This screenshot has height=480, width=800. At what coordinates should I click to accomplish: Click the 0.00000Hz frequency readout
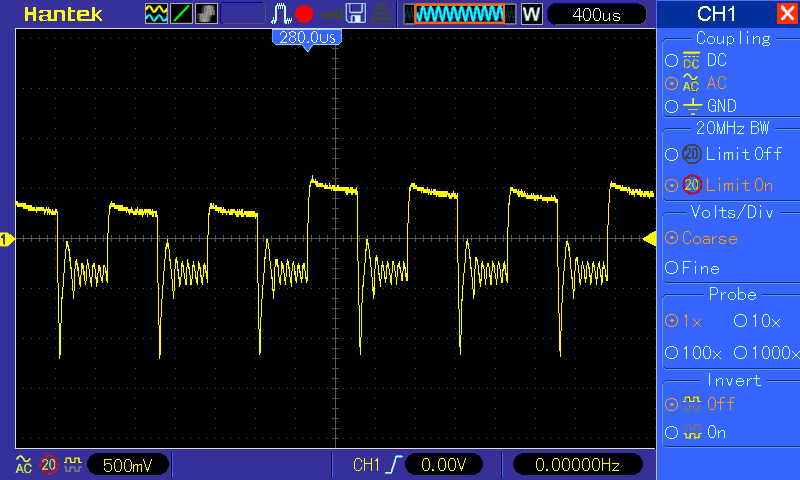point(577,465)
